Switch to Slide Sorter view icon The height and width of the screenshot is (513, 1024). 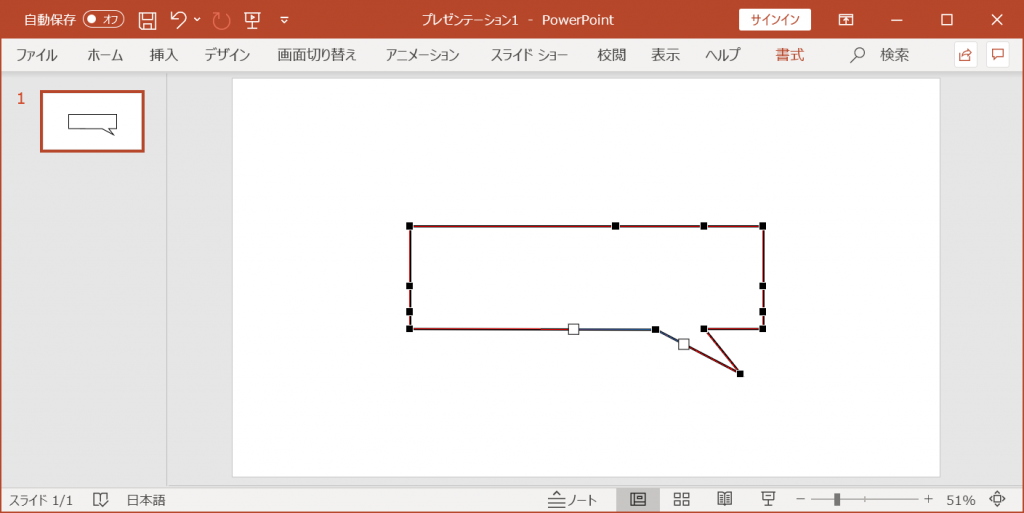pos(681,499)
